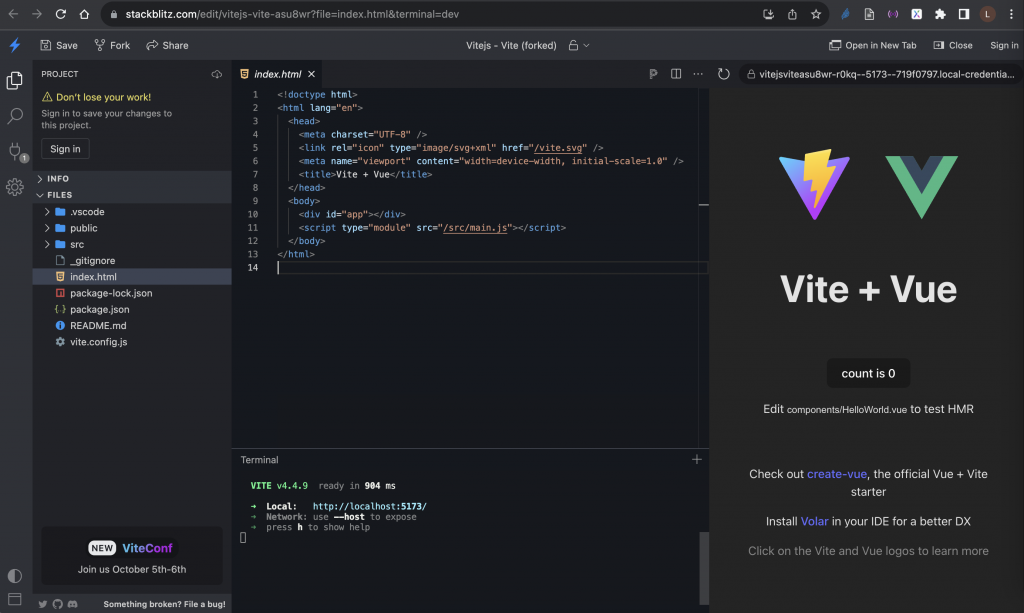Click preview URL lock icon
Screen dimensions: 1024x613
751,74
